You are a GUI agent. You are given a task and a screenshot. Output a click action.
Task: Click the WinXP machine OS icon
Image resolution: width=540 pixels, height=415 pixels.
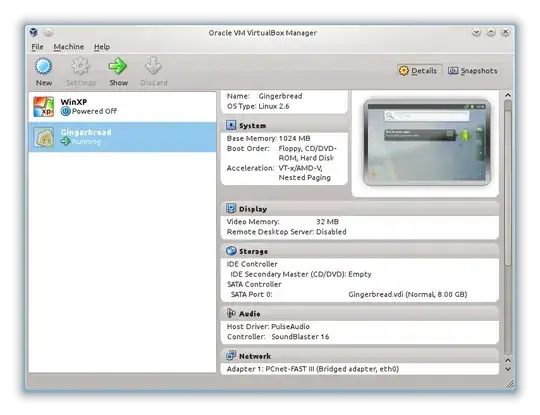pos(43,106)
